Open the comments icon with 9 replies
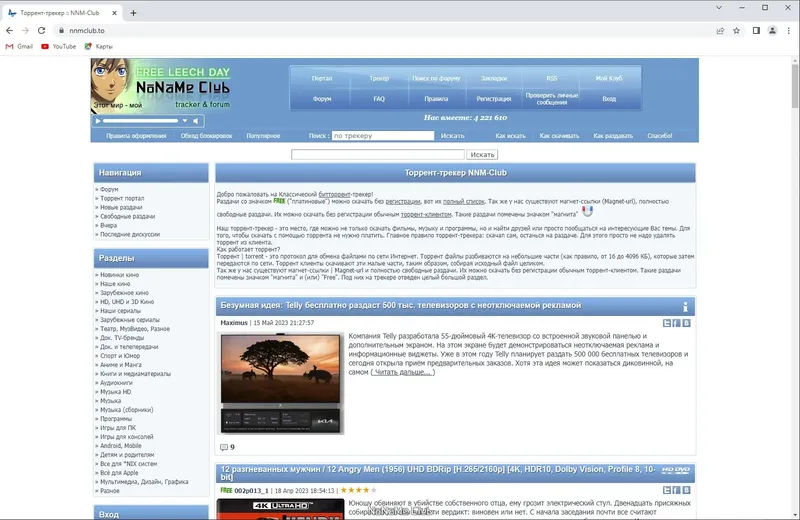 (223, 447)
